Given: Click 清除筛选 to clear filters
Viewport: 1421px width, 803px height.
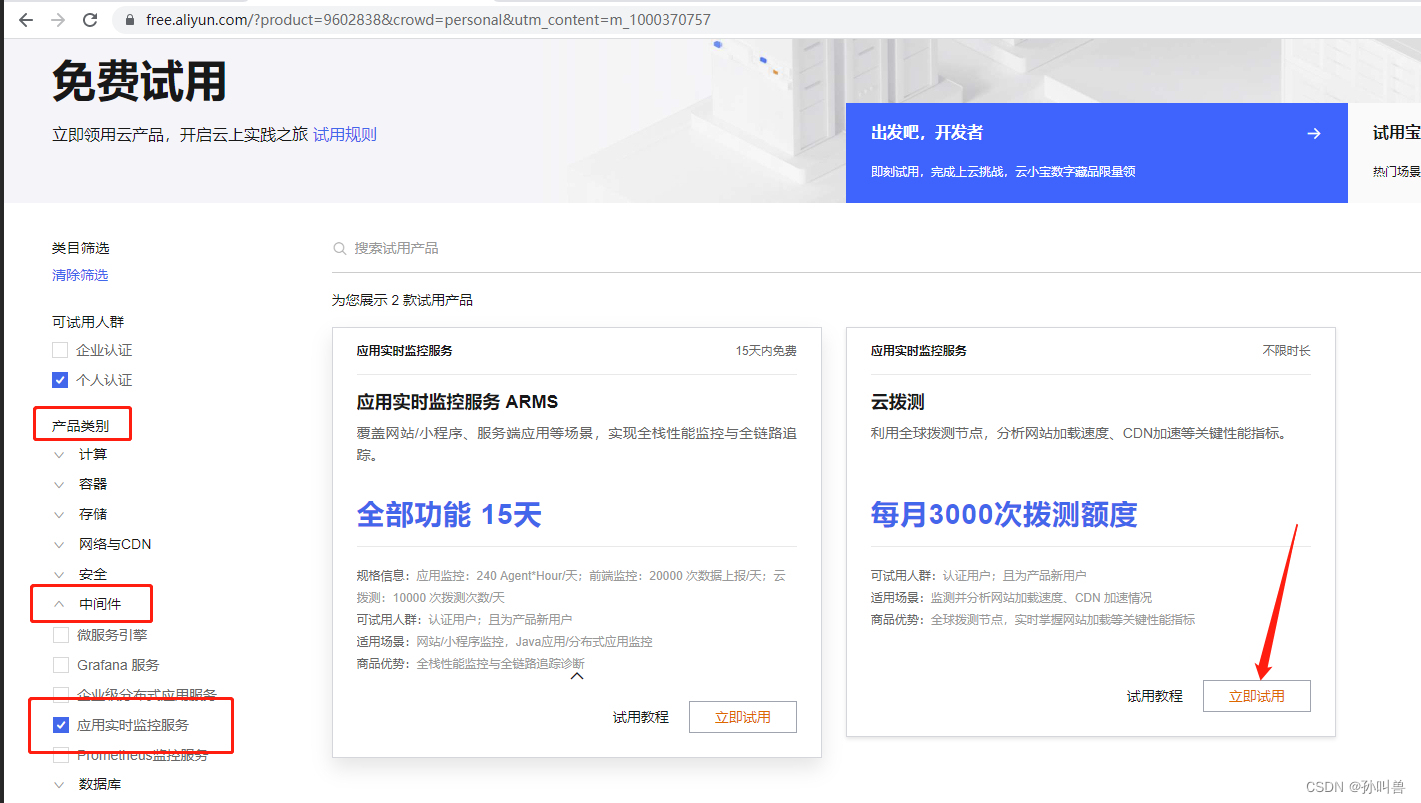Looking at the screenshot, I should tap(80, 275).
